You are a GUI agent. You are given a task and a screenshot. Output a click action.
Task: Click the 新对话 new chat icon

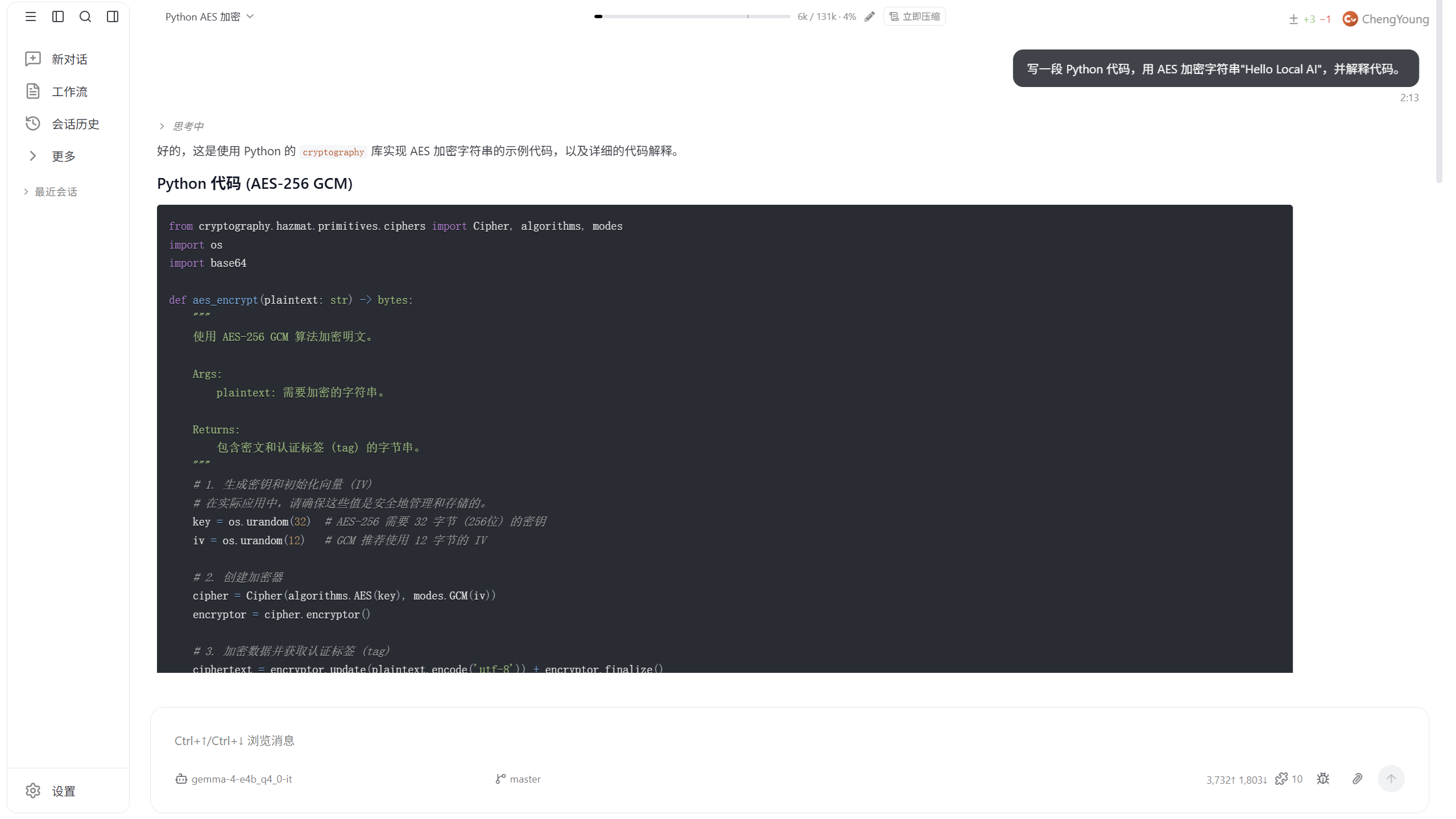pyautogui.click(x=33, y=59)
